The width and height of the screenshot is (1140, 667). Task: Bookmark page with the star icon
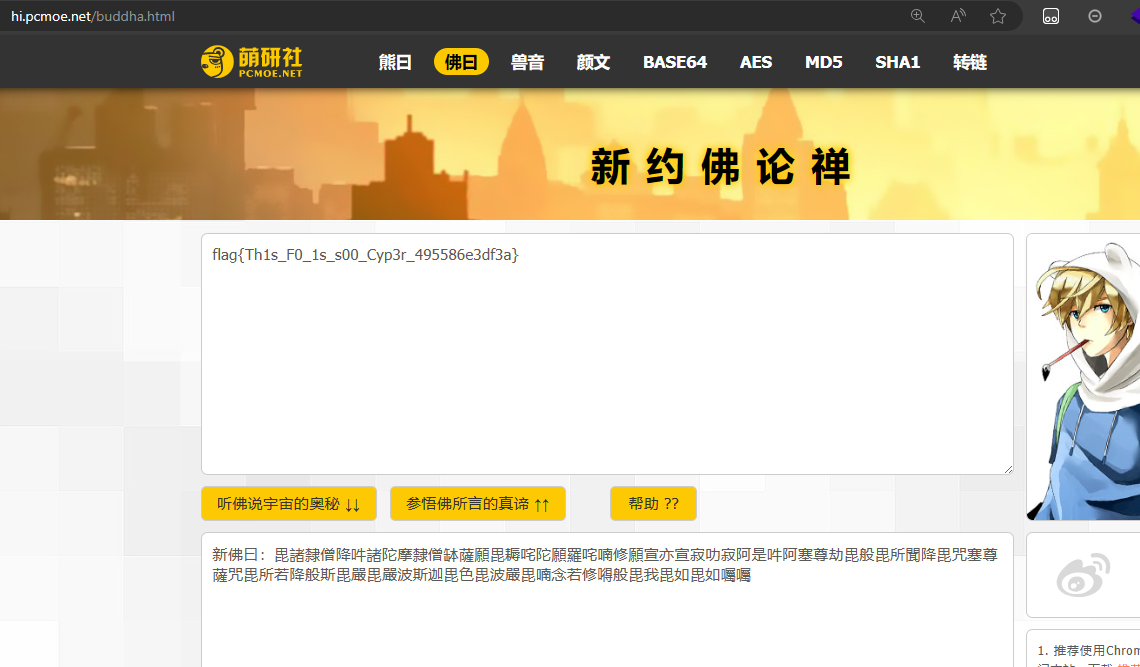click(x=998, y=16)
